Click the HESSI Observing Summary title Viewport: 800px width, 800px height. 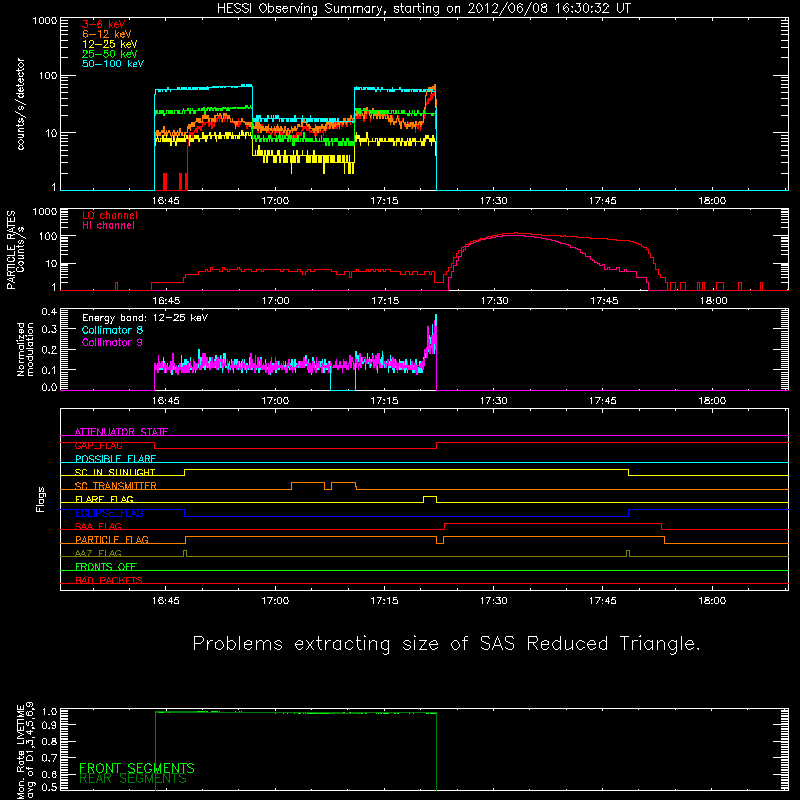click(423, 9)
